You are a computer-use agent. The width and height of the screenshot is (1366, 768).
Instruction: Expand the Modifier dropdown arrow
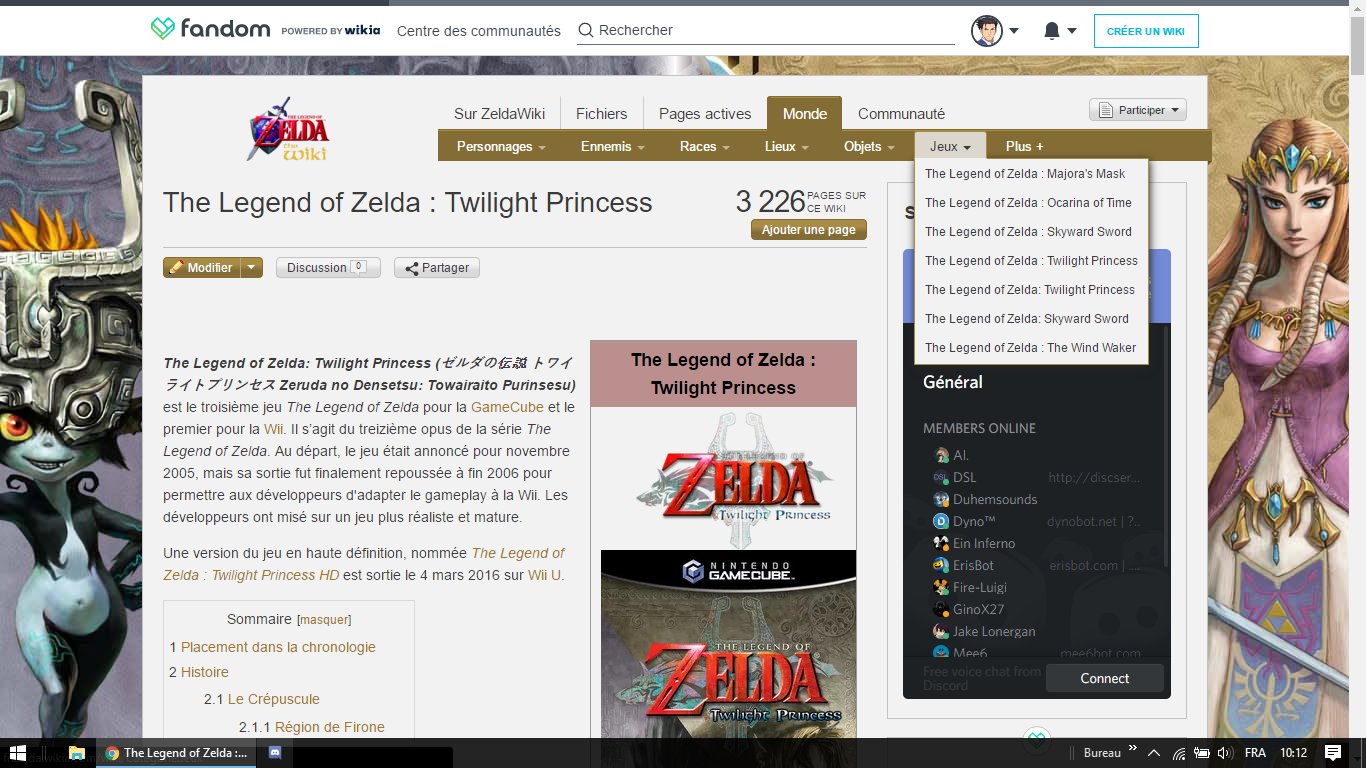tap(252, 268)
